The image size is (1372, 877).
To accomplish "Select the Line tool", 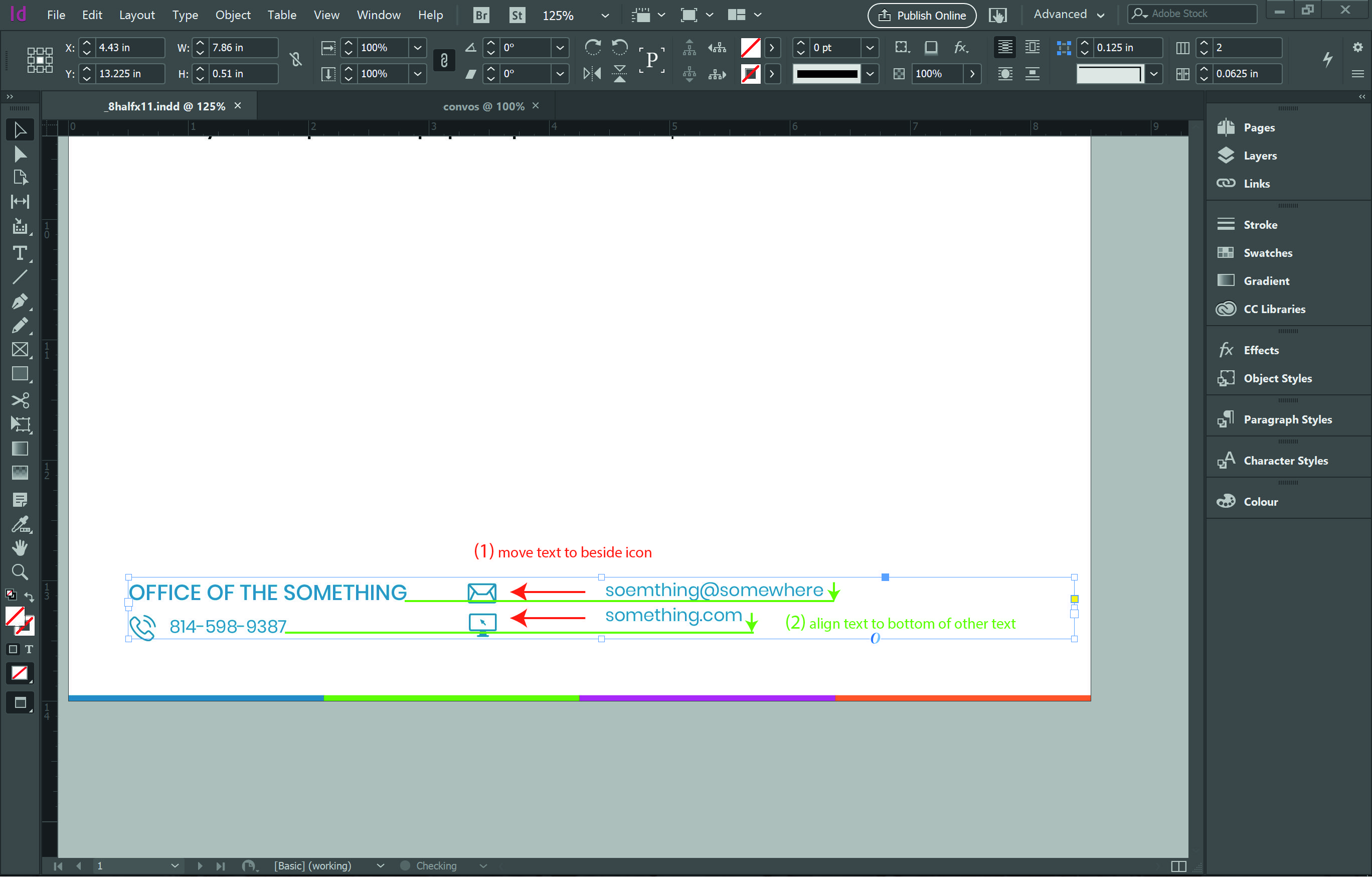I will (x=20, y=277).
